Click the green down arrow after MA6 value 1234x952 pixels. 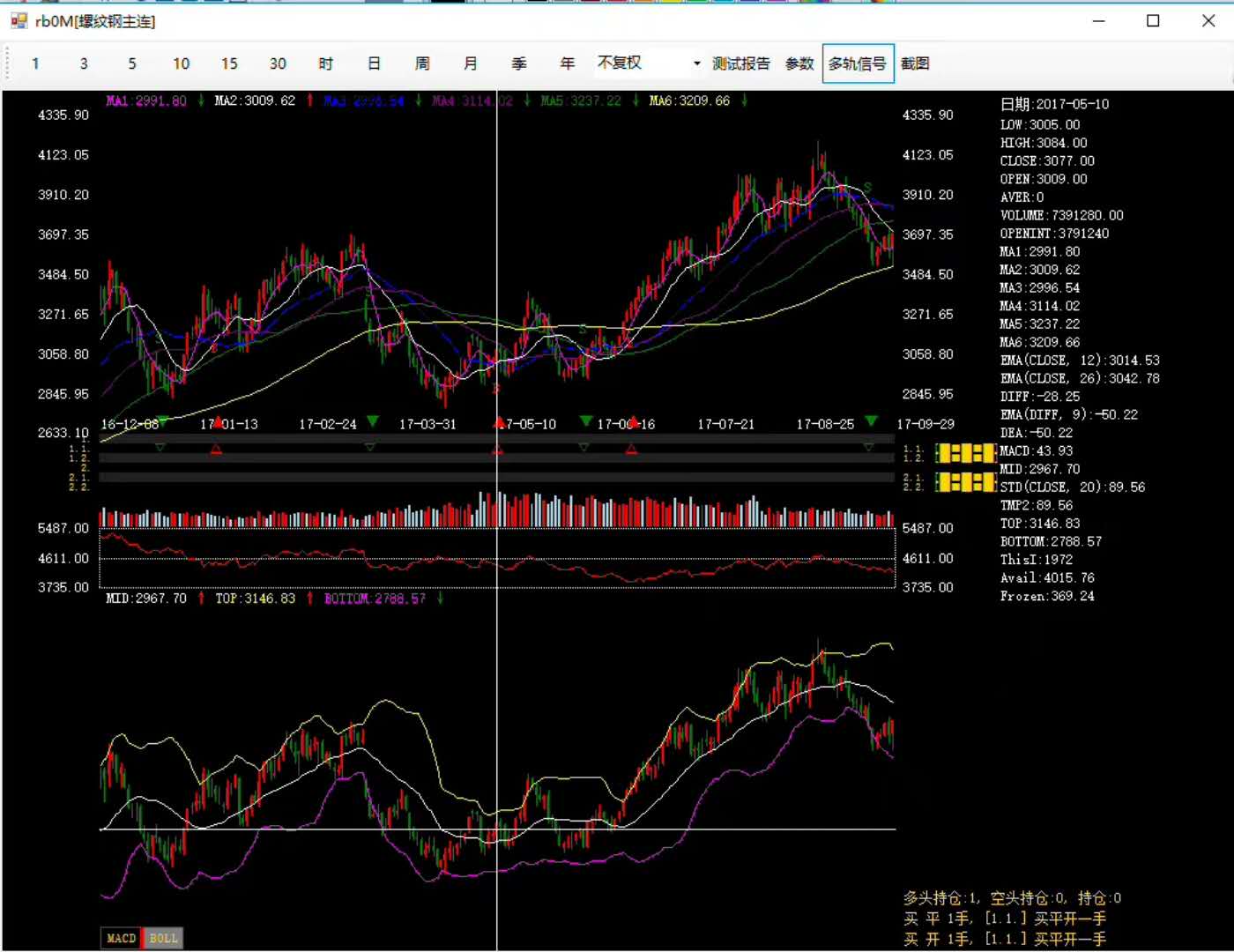pos(744,100)
